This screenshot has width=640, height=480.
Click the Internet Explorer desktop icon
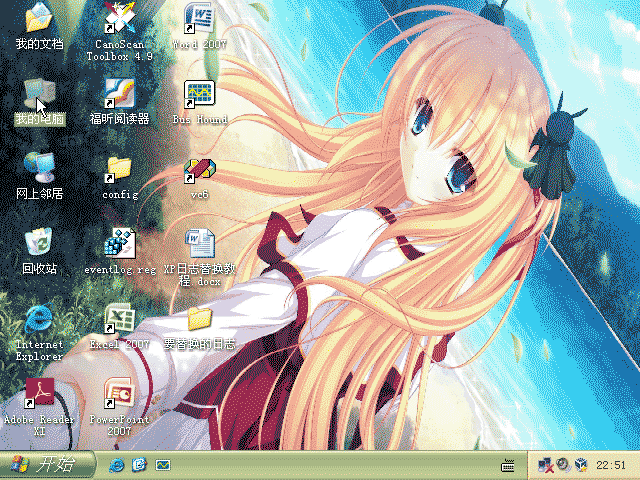click(39, 319)
